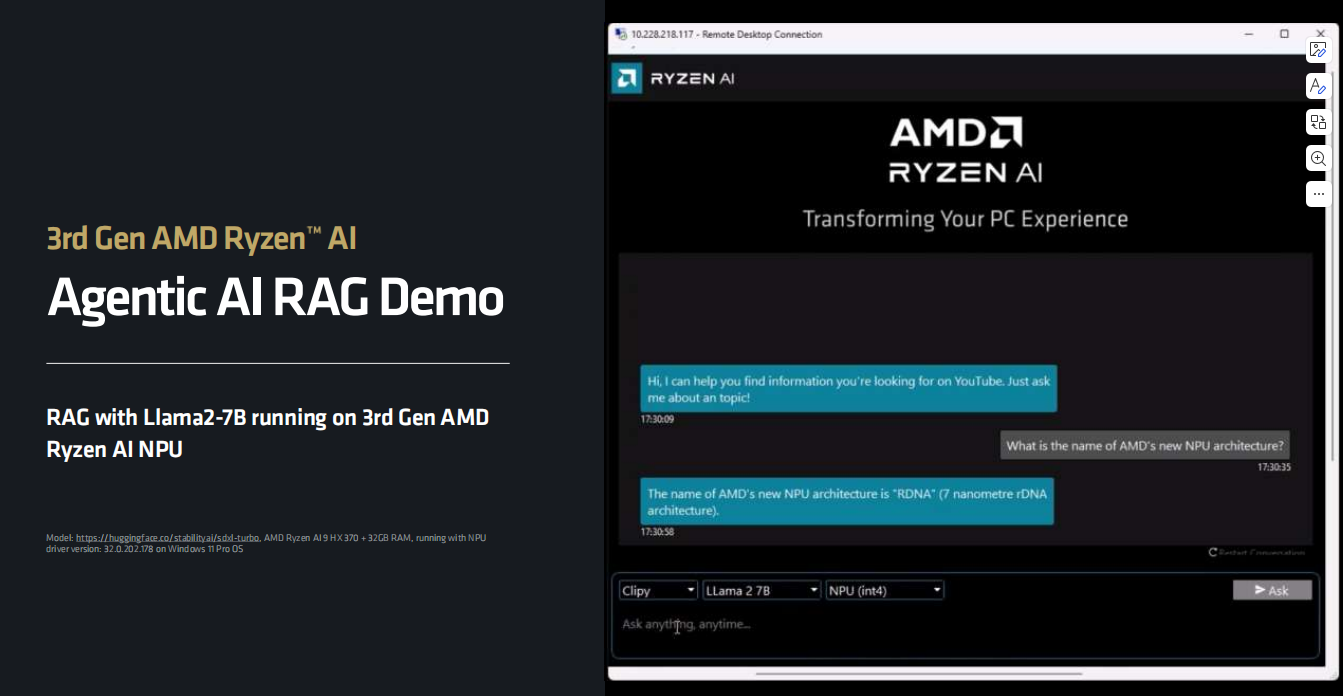
Task: Click the zoom-in magnifier icon
Action: tap(1318, 158)
